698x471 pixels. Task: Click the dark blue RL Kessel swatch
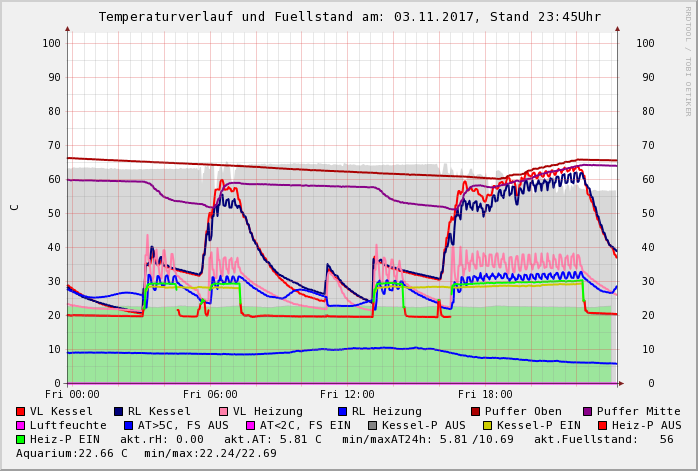click(118, 411)
